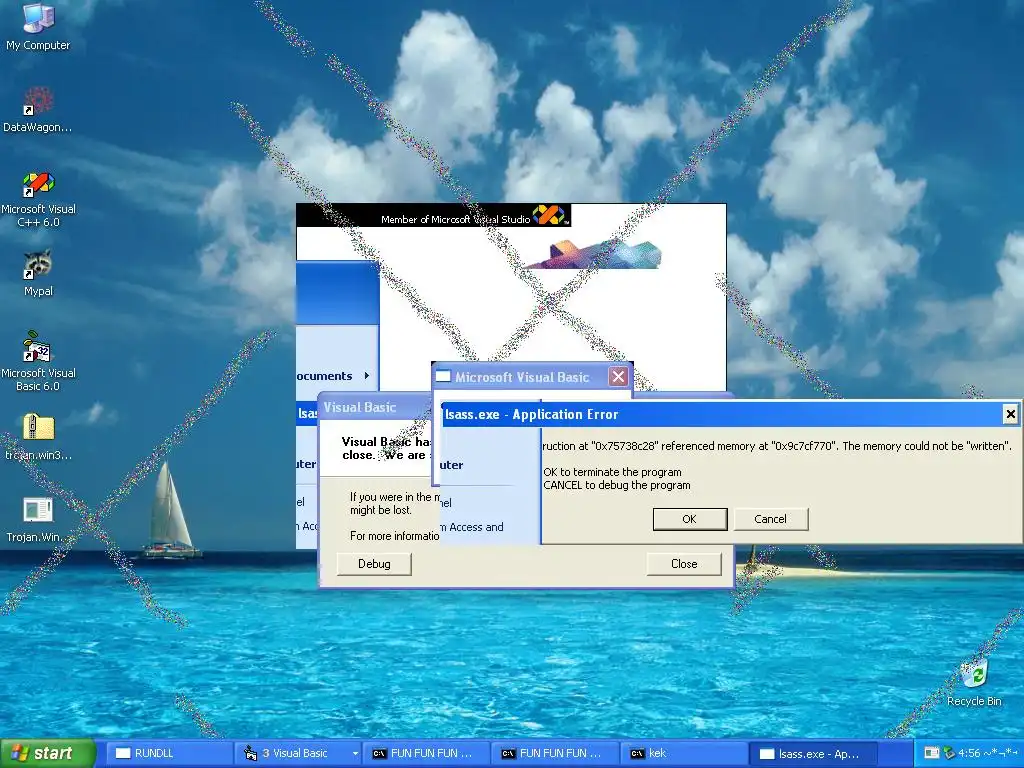Click the memory could not be written message
This screenshot has width=1024, height=768.
tap(777, 446)
